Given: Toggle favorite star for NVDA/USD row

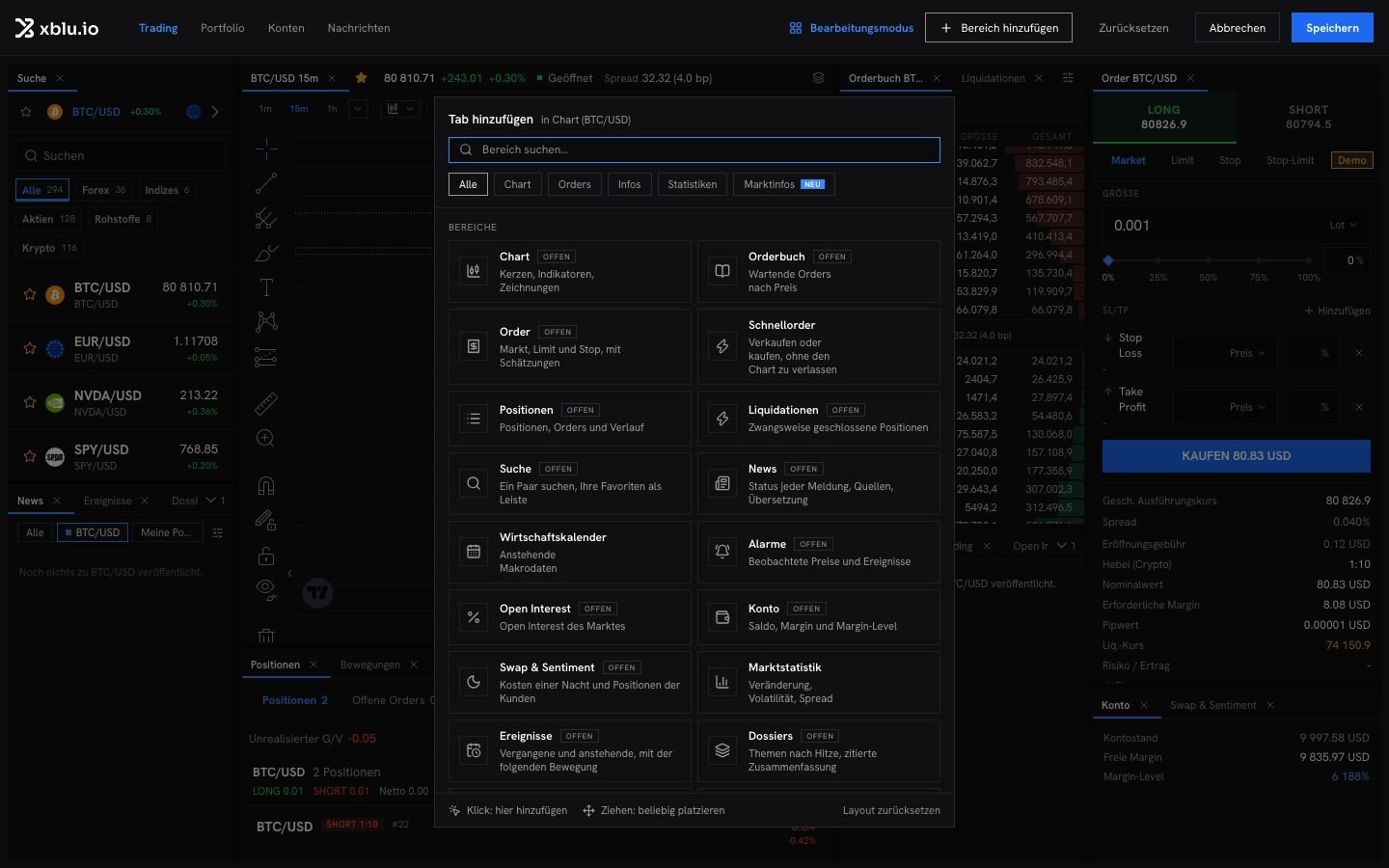Looking at the screenshot, I should (30, 402).
